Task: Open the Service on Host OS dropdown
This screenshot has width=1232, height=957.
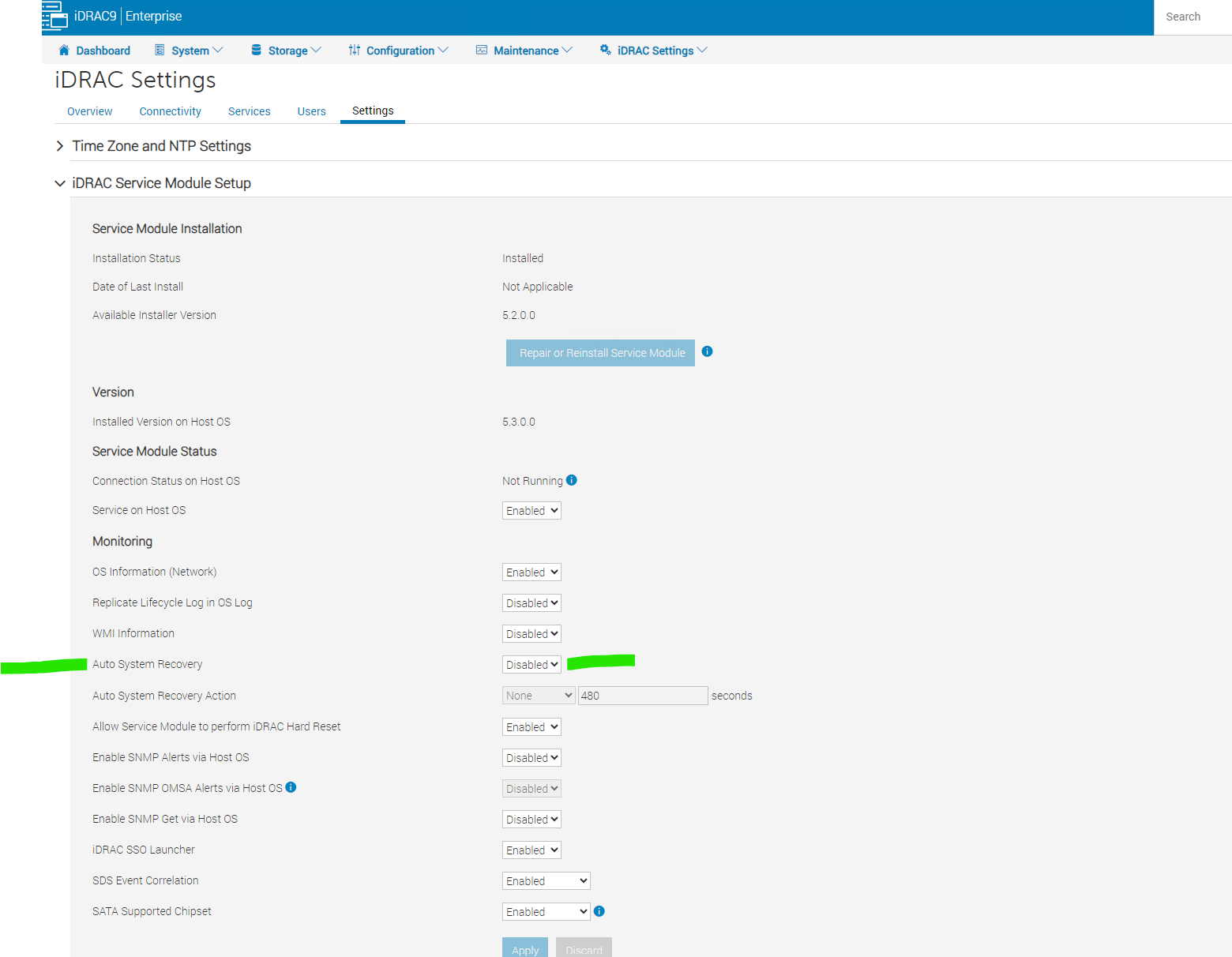Action: [531, 511]
